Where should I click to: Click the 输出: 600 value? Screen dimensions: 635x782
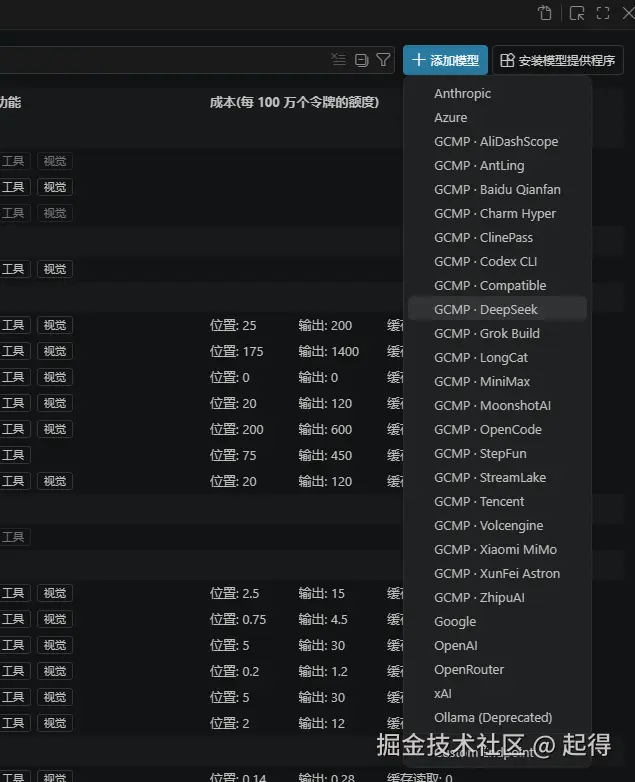click(x=325, y=429)
